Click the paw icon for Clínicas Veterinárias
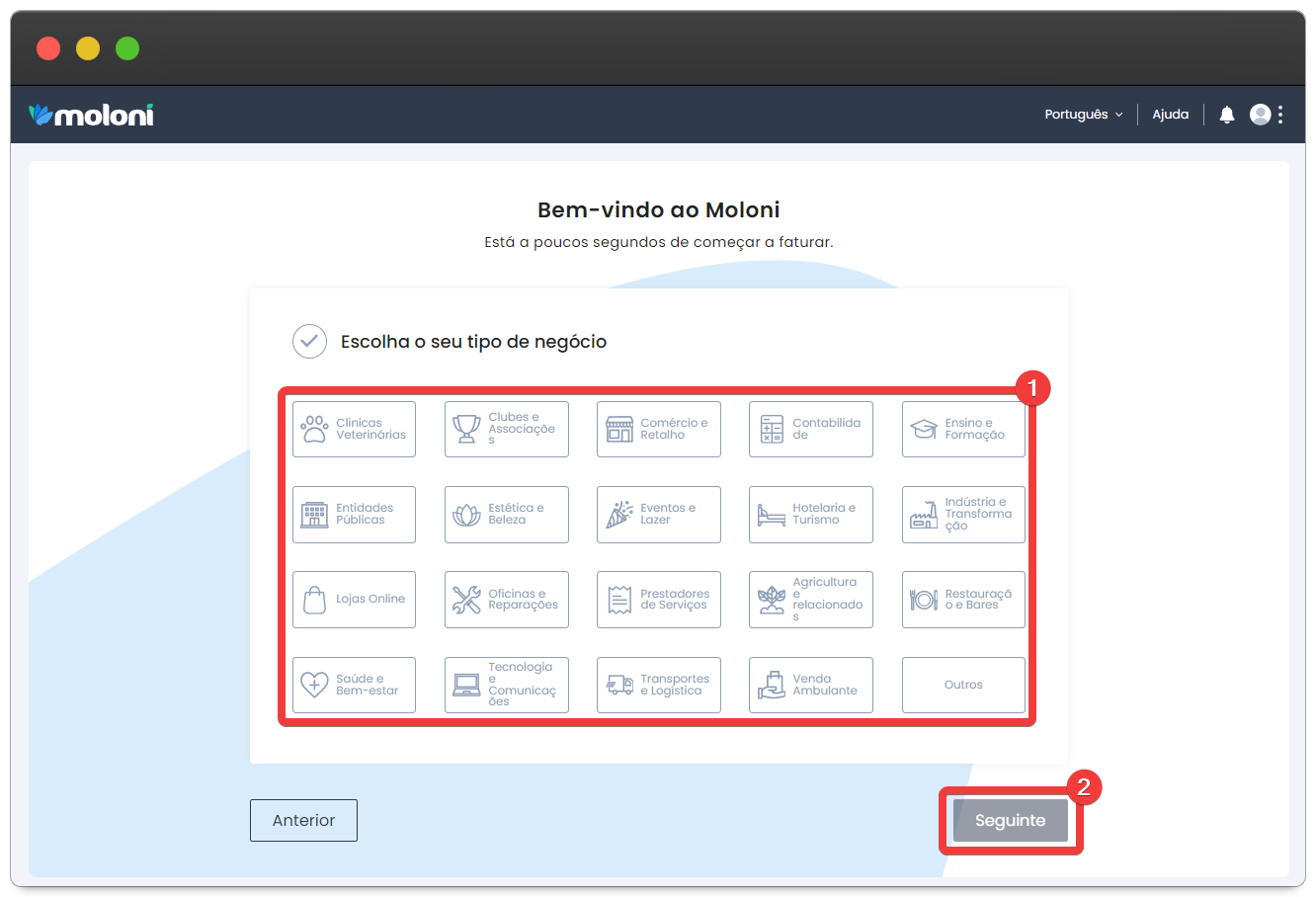 click(314, 429)
